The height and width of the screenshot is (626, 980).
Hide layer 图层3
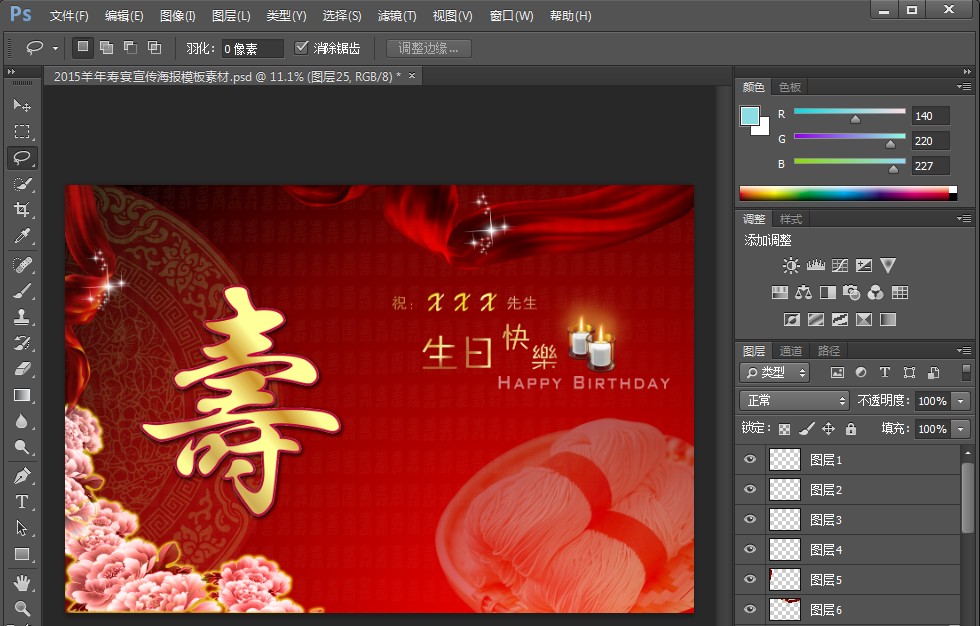coord(750,520)
